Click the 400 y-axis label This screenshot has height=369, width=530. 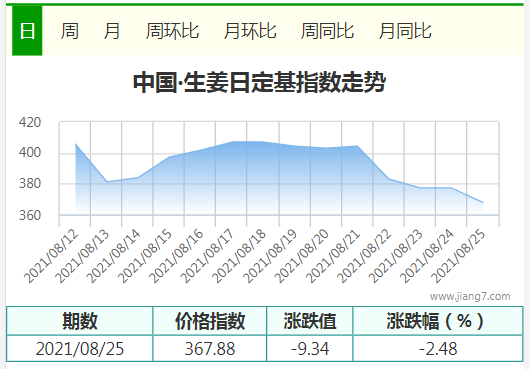pos(30,153)
